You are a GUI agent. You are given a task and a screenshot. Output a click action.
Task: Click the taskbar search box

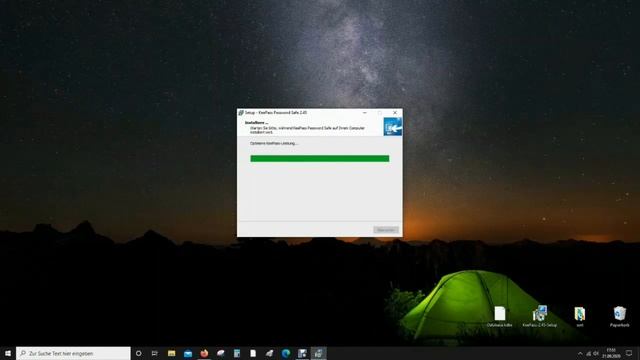point(73,353)
